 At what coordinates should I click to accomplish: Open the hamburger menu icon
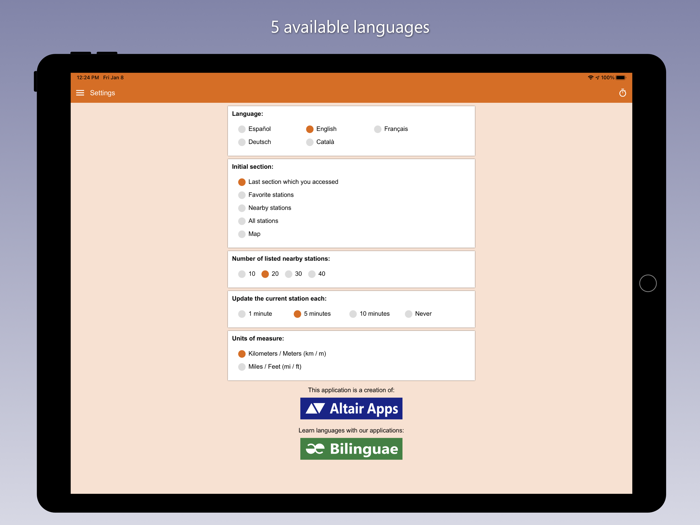coord(80,93)
